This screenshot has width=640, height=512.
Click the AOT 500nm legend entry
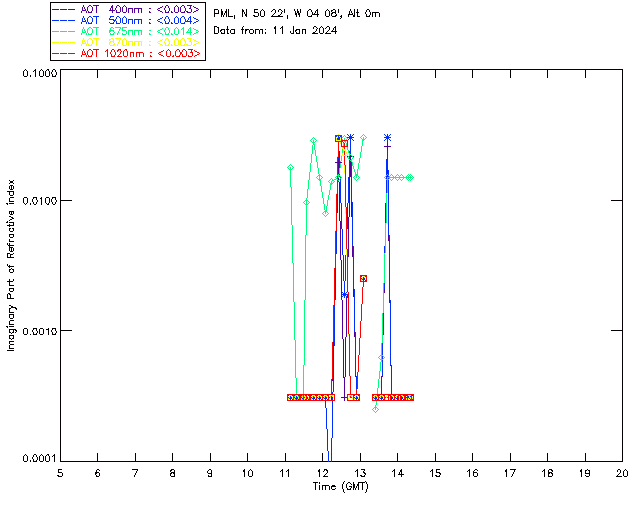pos(127,20)
